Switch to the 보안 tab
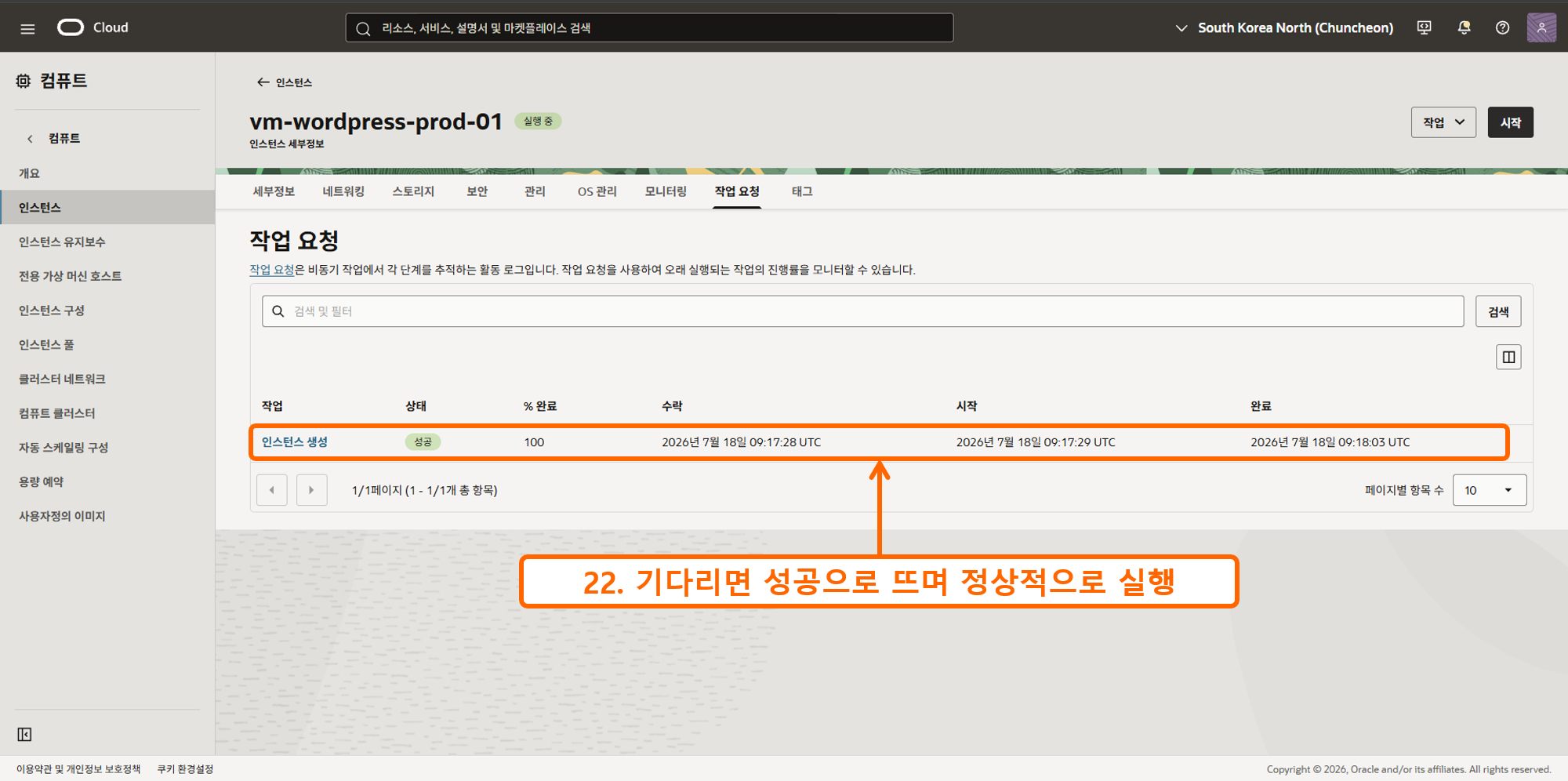The width and height of the screenshot is (1568, 781). coord(477,191)
